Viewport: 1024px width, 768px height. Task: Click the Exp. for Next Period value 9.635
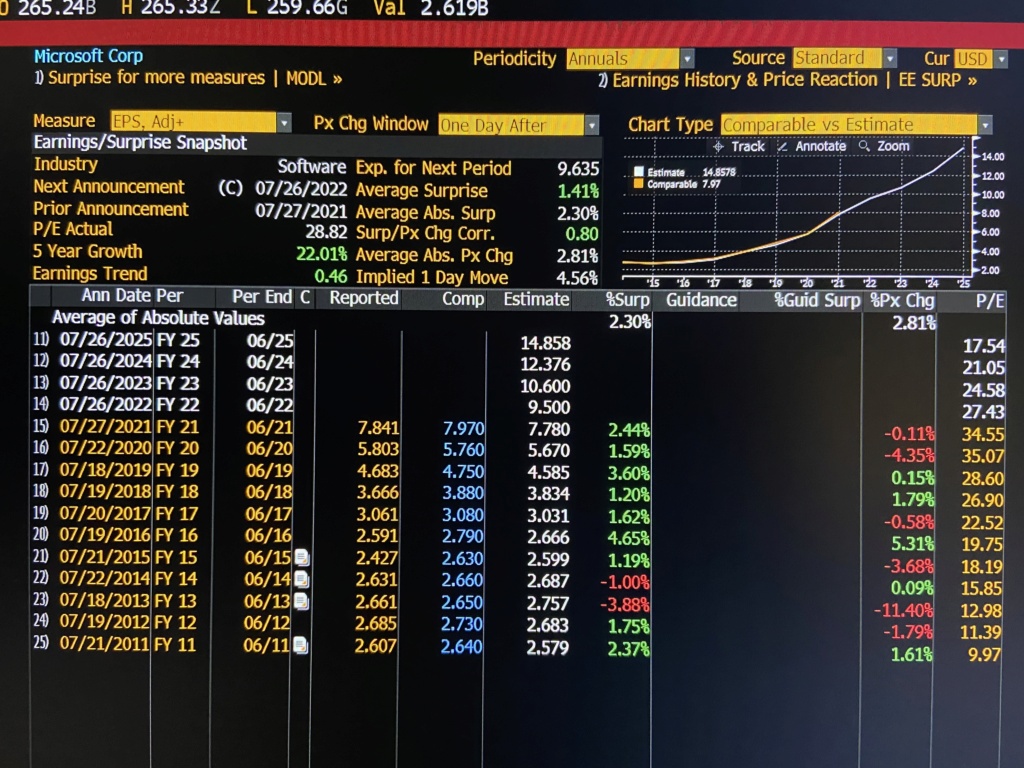point(578,169)
